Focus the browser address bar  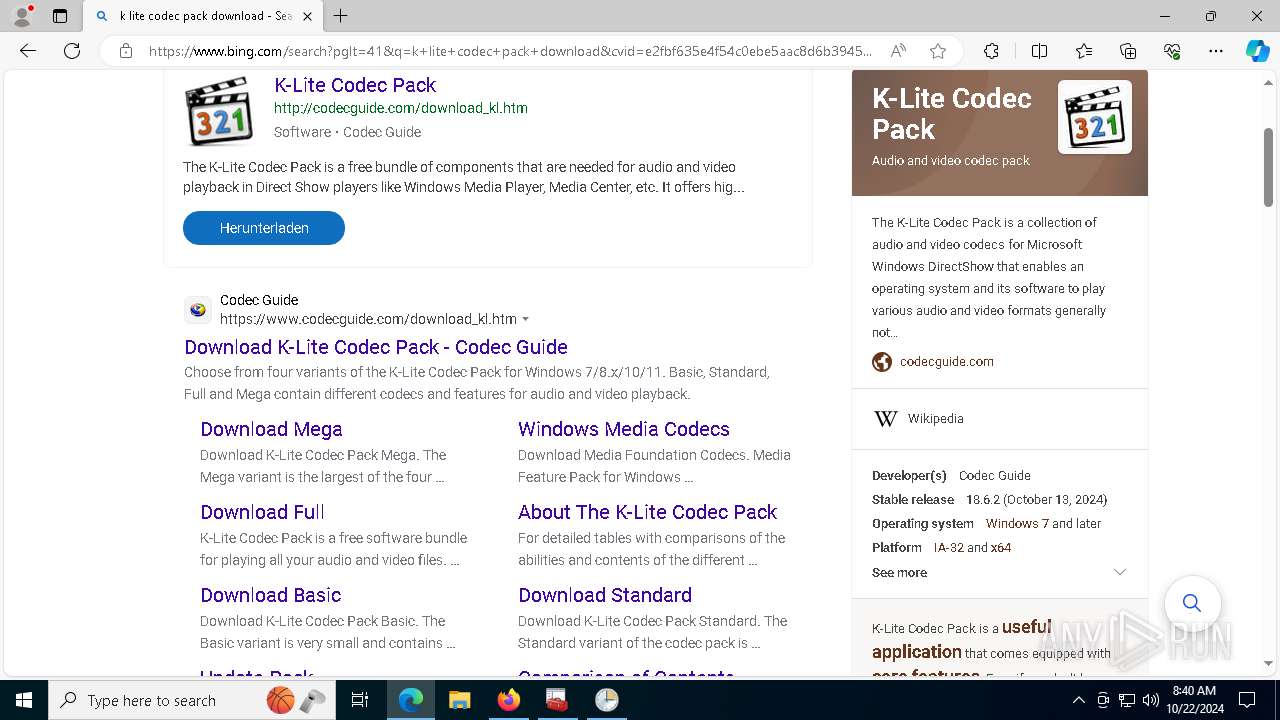510,51
